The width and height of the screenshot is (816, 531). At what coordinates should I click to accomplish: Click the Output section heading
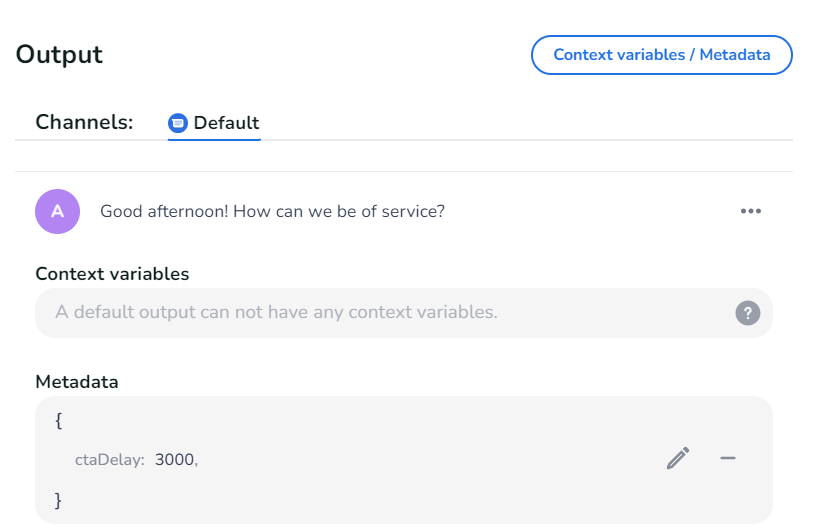(59, 55)
